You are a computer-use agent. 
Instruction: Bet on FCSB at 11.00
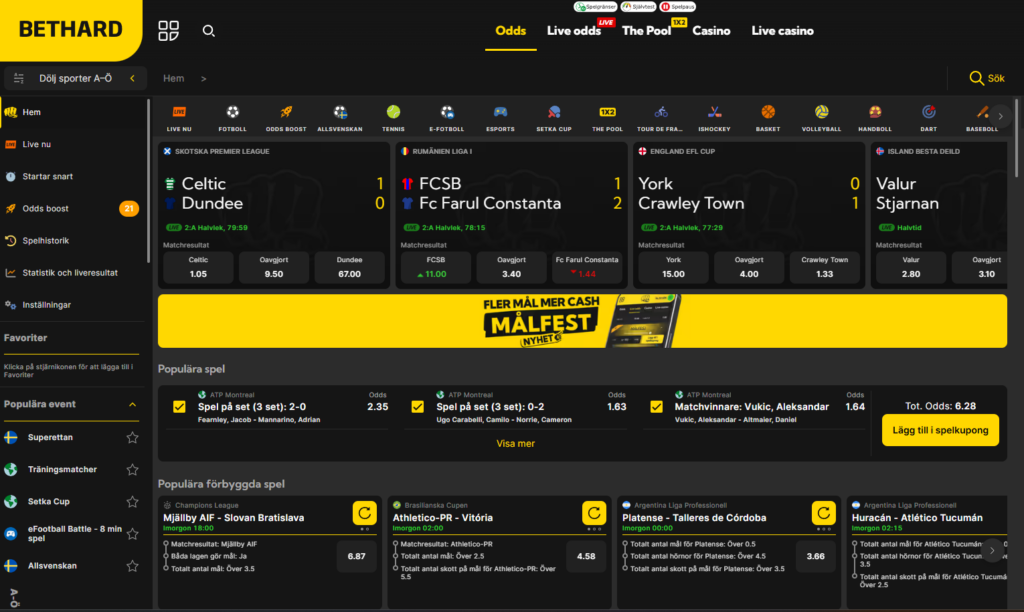click(436, 267)
